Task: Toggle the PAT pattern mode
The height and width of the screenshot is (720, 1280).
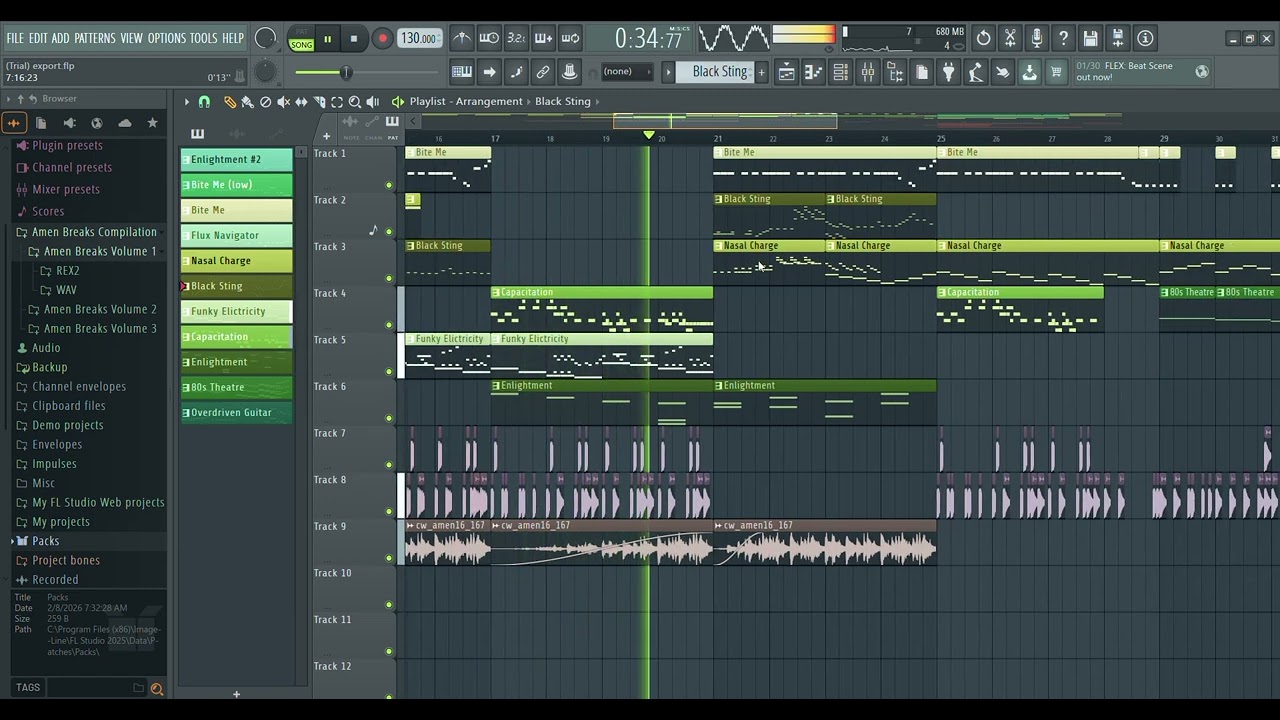Action: [x=301, y=32]
